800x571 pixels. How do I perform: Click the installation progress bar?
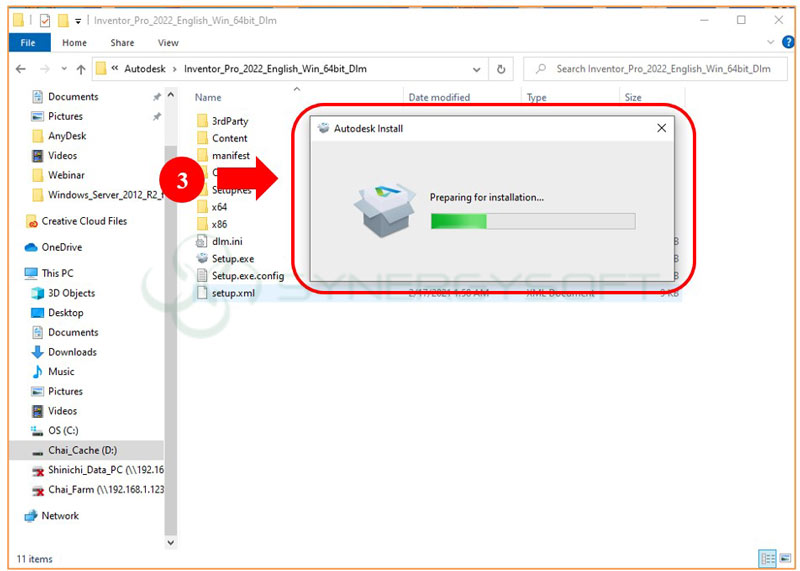pyautogui.click(x=532, y=221)
